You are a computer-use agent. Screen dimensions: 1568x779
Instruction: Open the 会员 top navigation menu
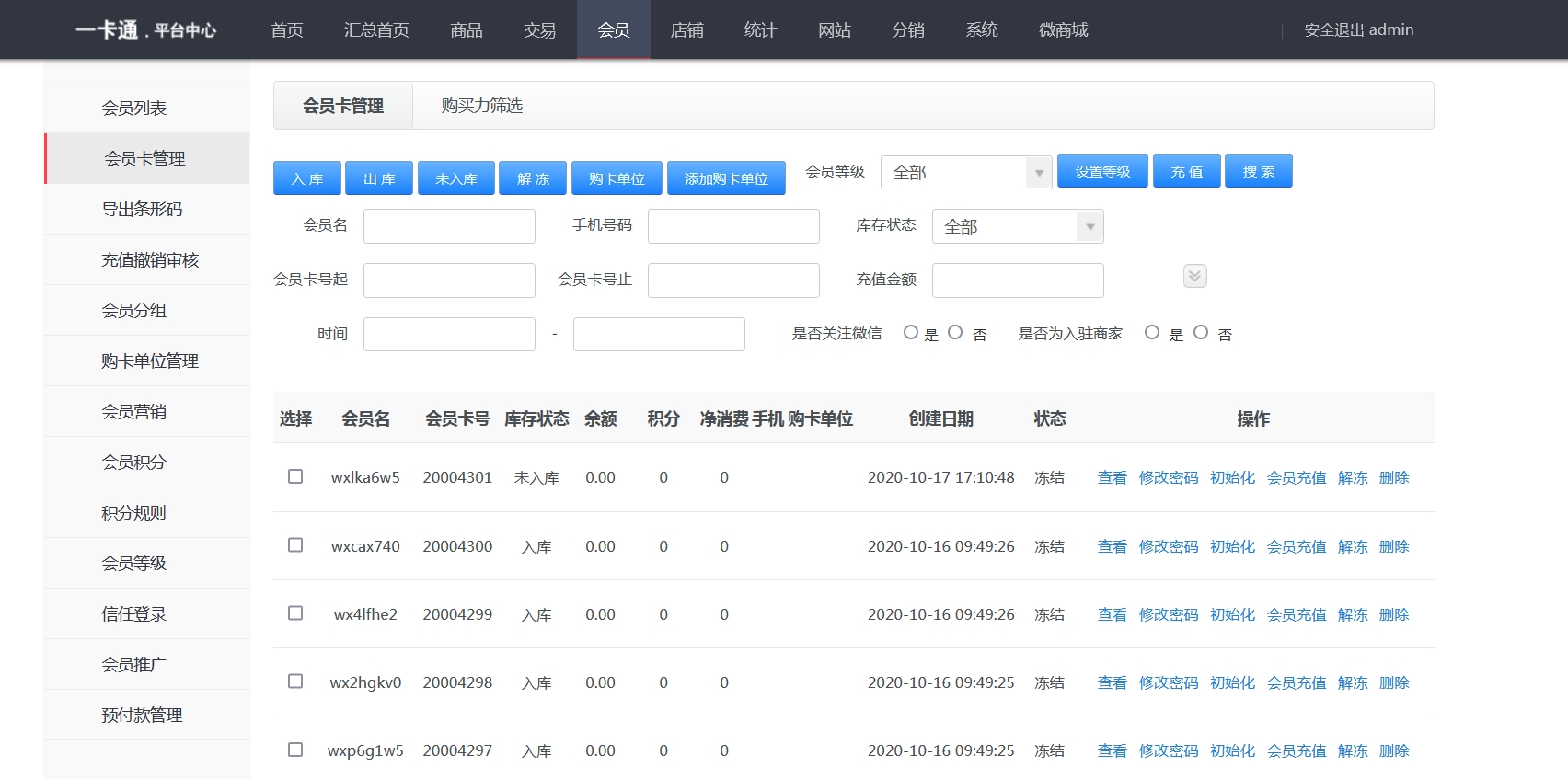(x=614, y=29)
